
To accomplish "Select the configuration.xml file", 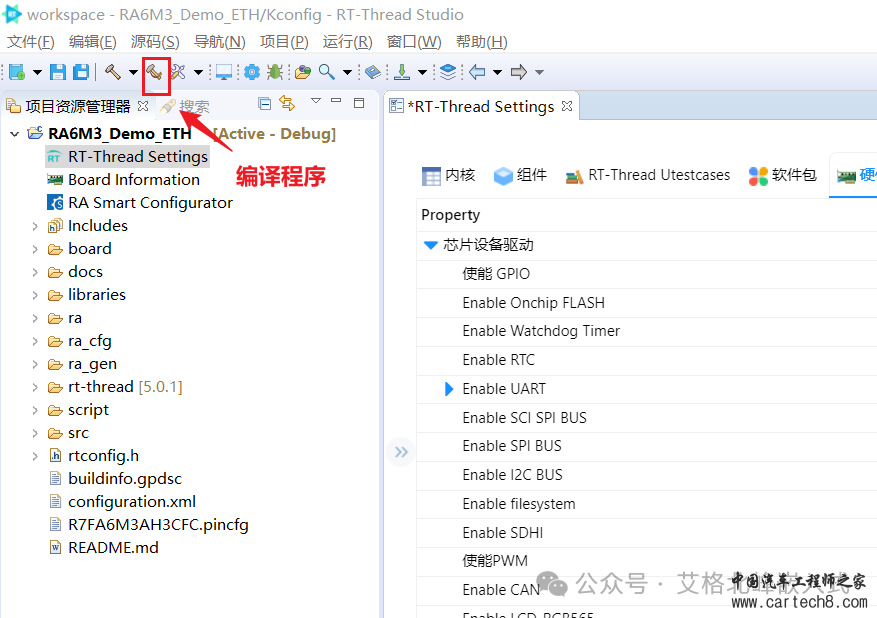I will click(122, 502).
